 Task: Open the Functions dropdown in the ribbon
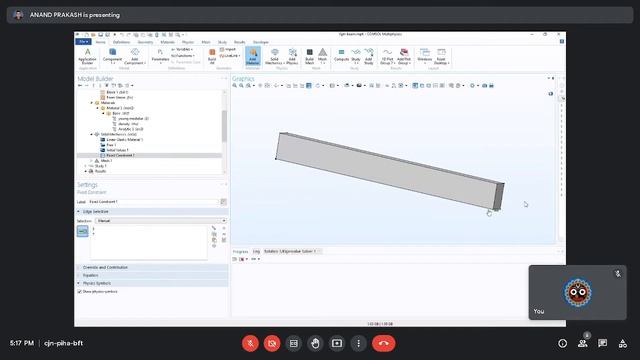182,56
